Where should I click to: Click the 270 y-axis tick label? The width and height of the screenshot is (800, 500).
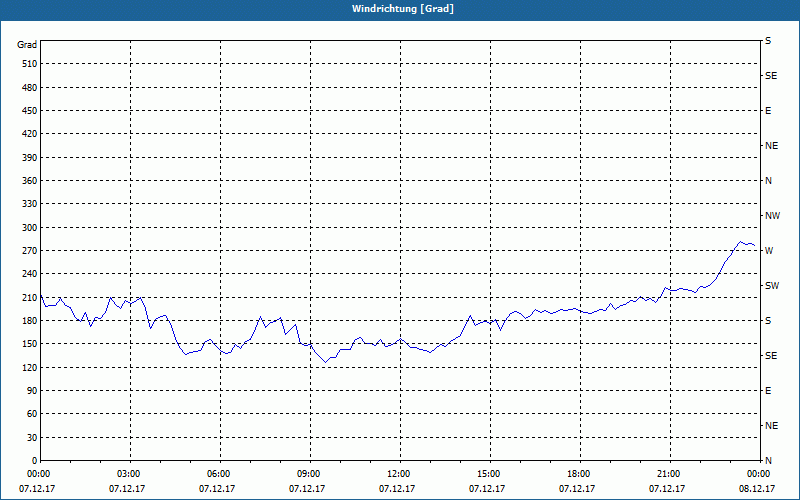coord(30,251)
